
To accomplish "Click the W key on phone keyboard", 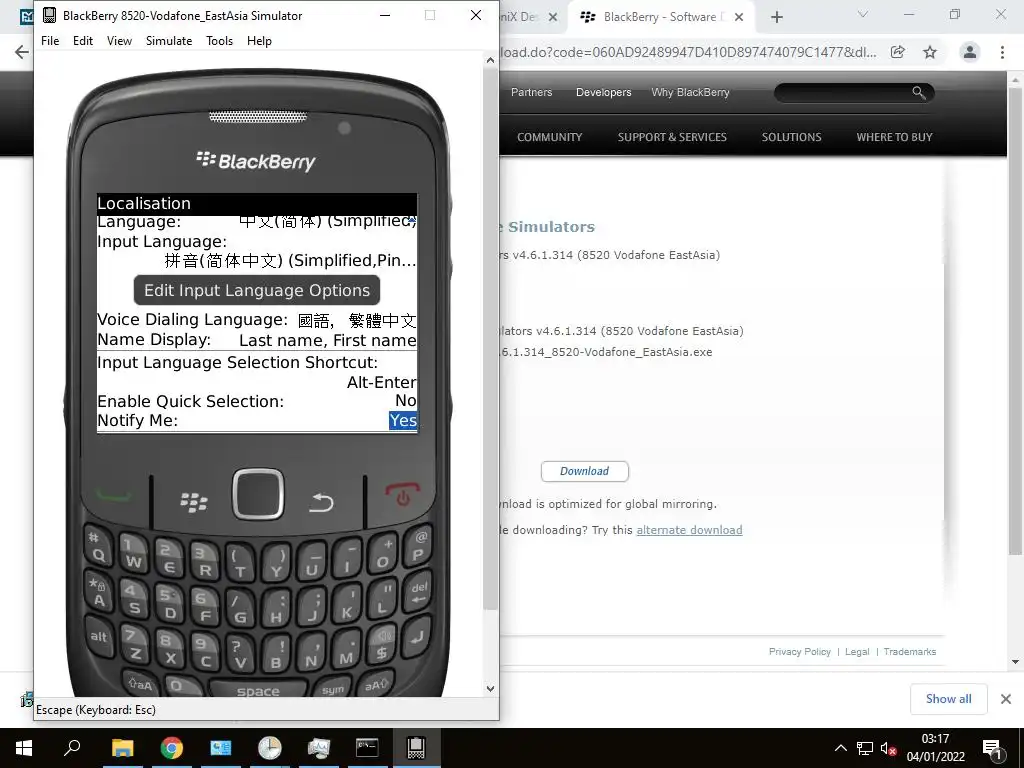I will [133, 554].
